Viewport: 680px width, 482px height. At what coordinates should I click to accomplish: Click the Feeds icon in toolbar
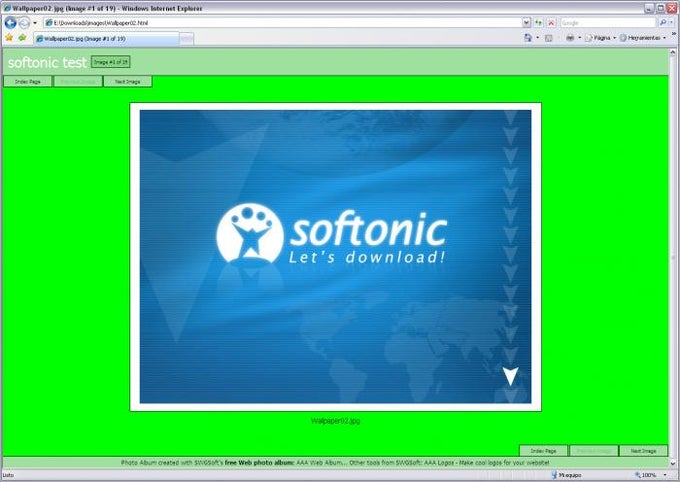click(549, 38)
